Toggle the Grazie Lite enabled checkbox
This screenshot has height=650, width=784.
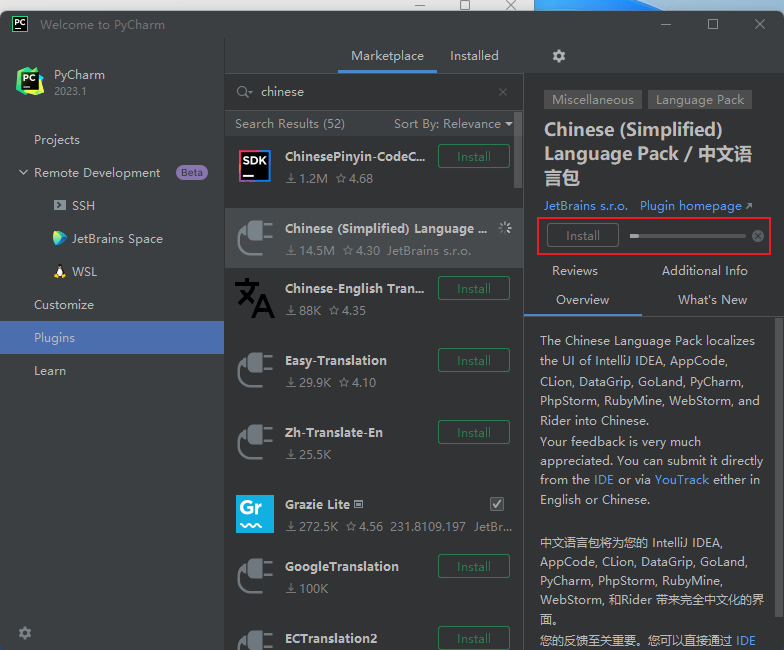click(497, 504)
